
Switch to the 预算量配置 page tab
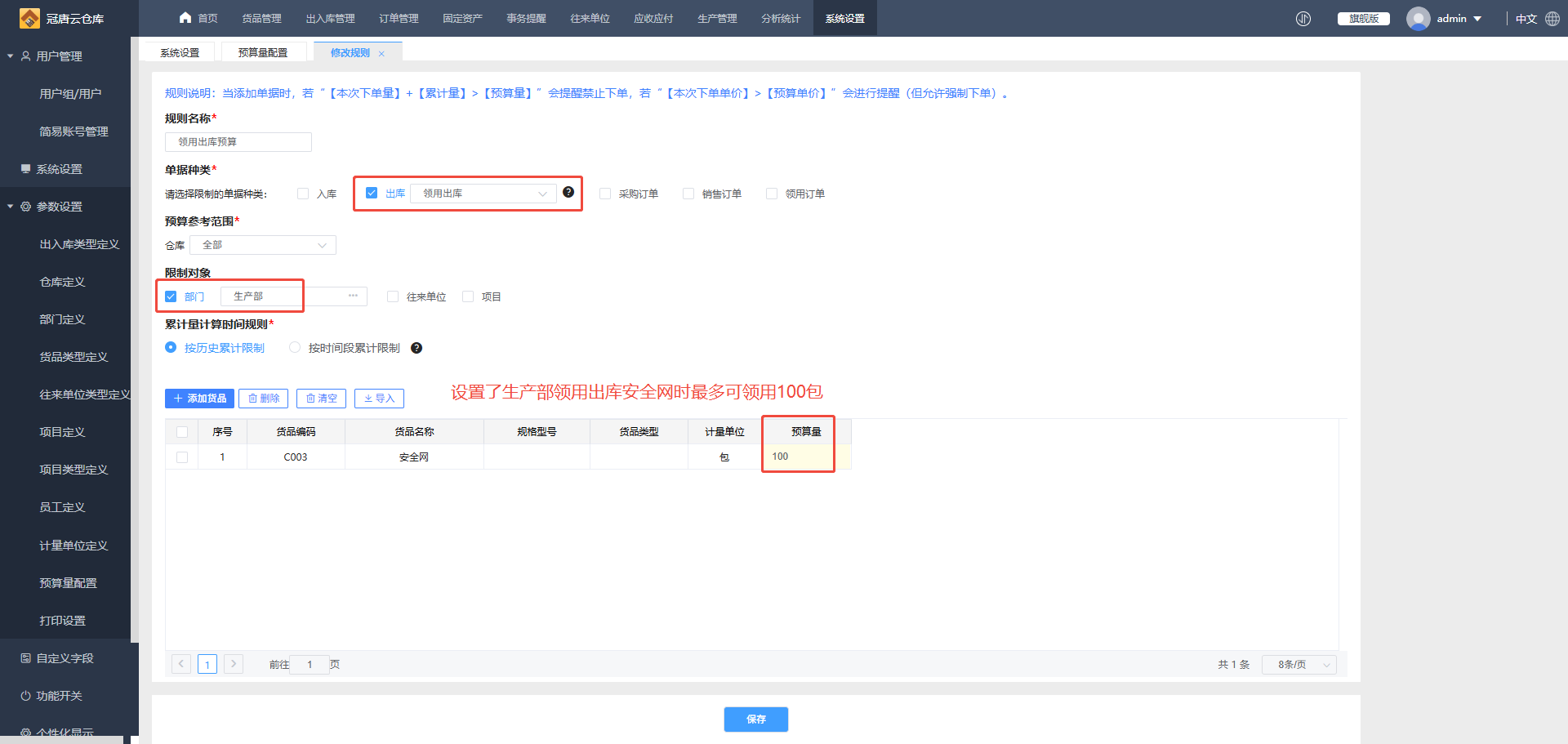(x=263, y=52)
